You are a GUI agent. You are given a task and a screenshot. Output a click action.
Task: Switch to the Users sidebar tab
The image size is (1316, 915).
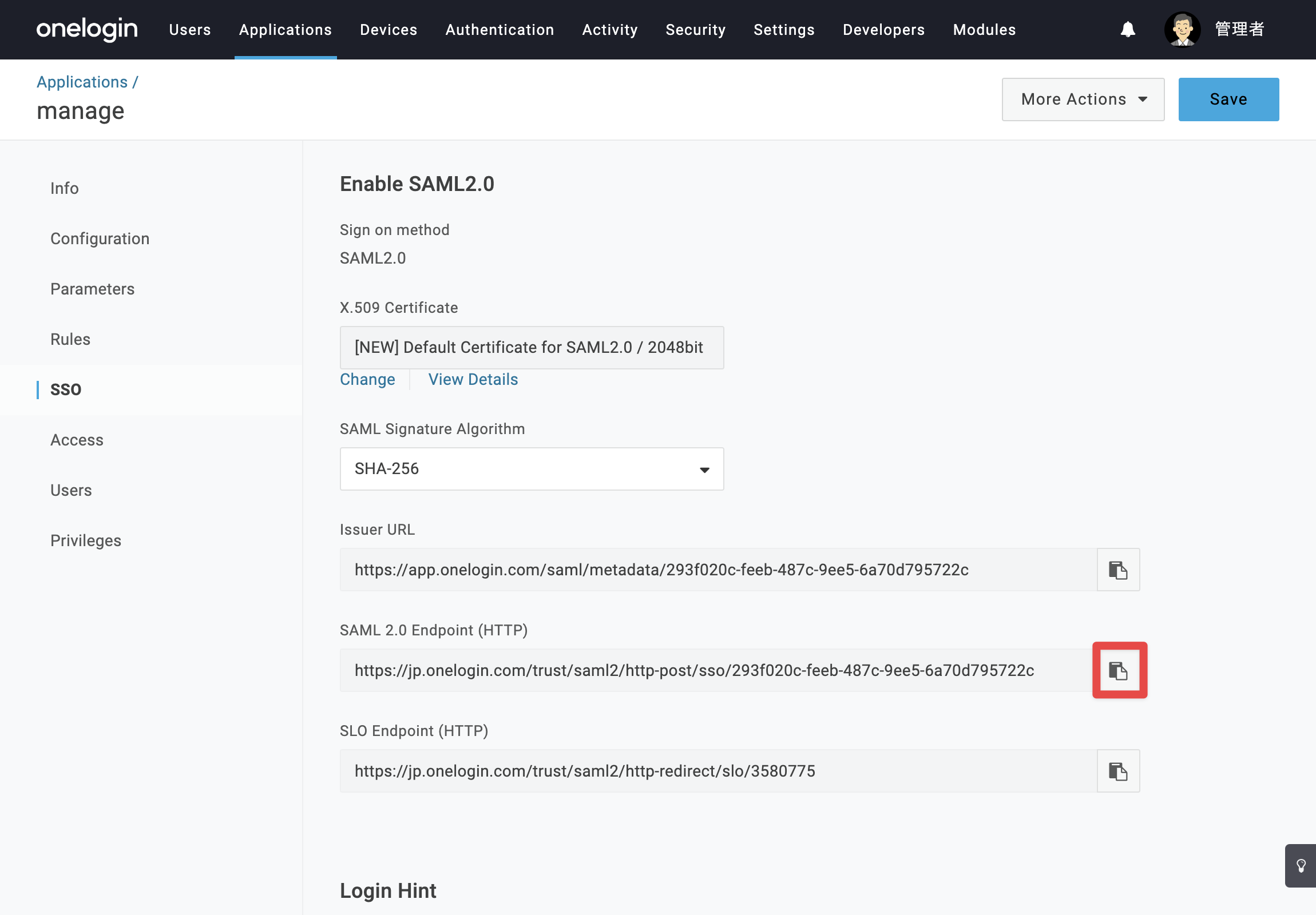point(71,491)
